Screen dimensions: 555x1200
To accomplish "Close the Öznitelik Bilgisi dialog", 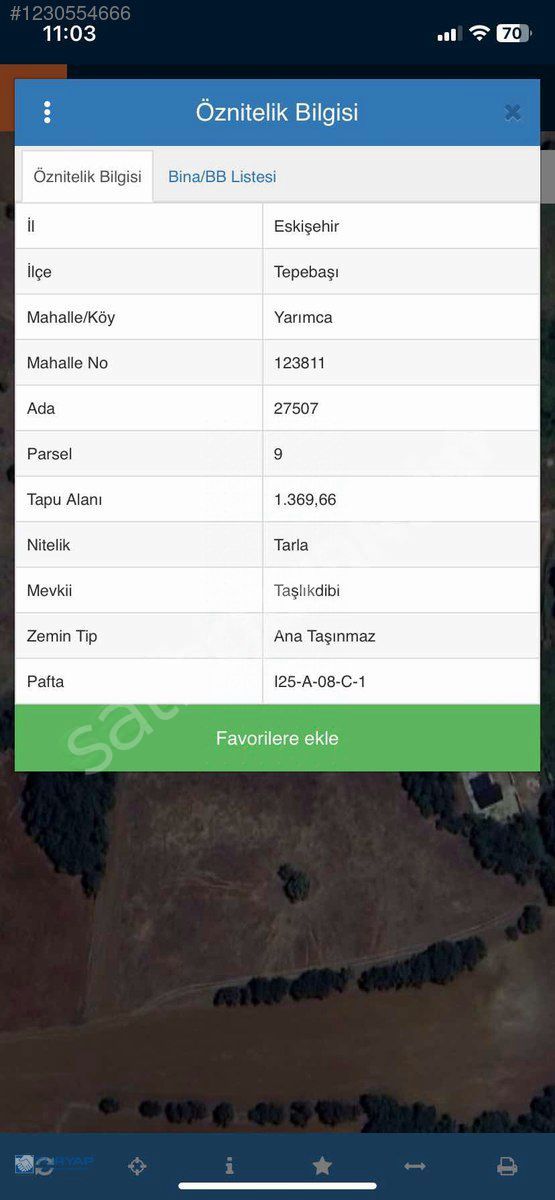I will pyautogui.click(x=513, y=113).
